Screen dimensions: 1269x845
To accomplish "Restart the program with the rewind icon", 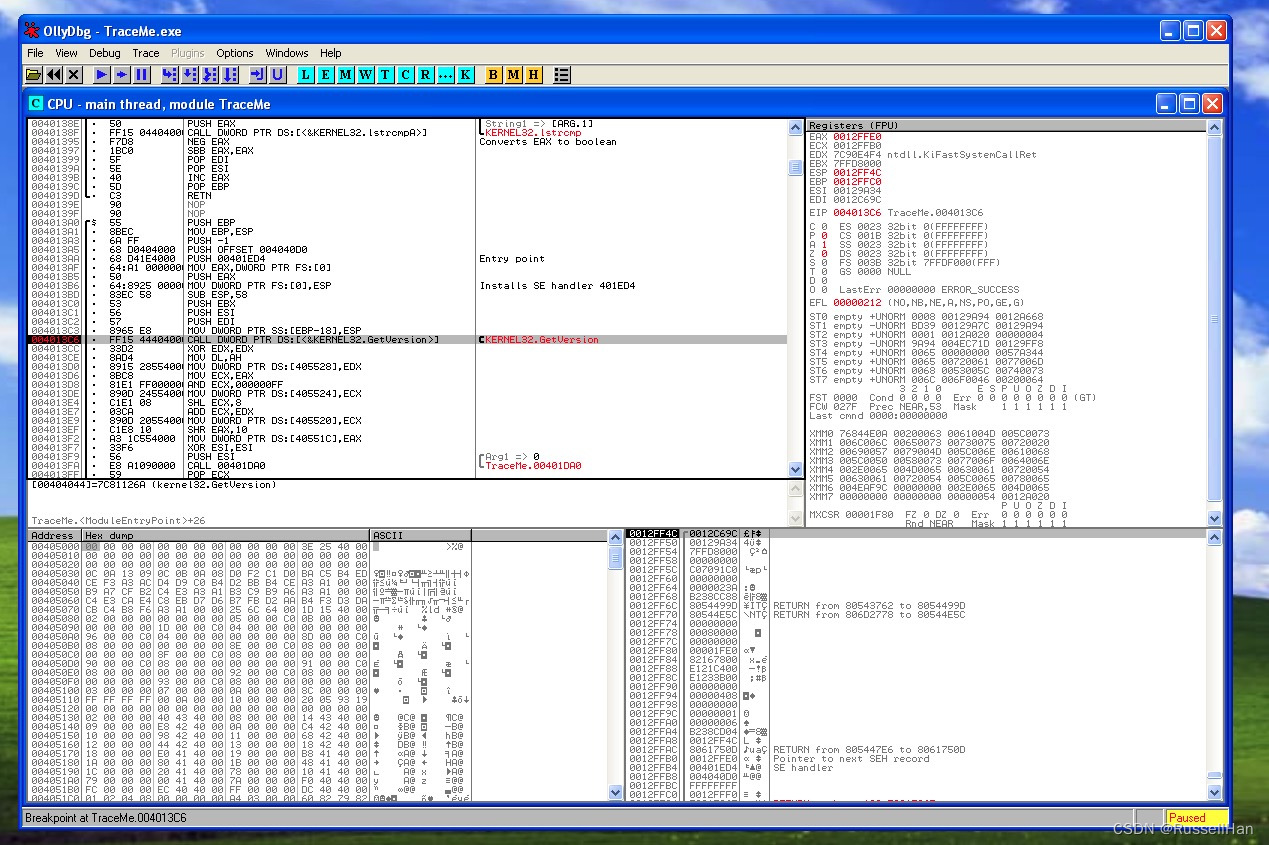I will [53, 75].
